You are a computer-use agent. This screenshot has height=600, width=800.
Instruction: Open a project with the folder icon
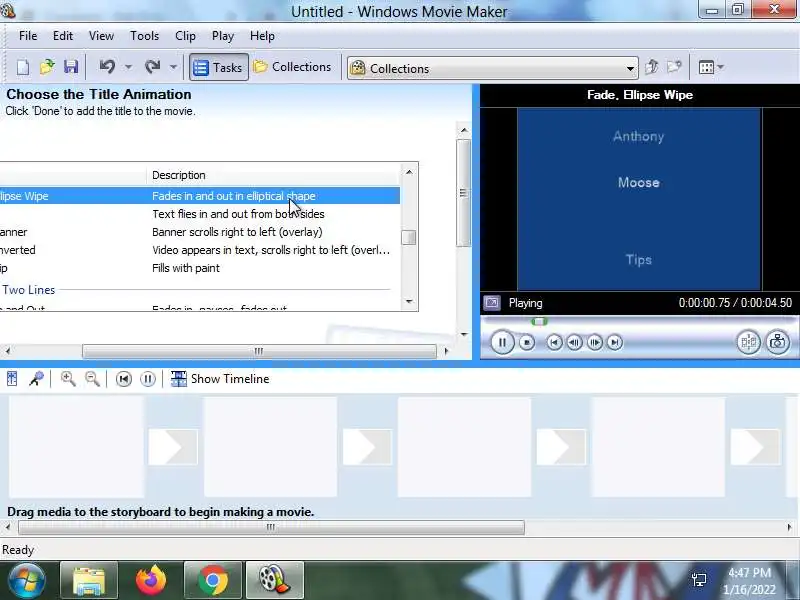coord(47,67)
